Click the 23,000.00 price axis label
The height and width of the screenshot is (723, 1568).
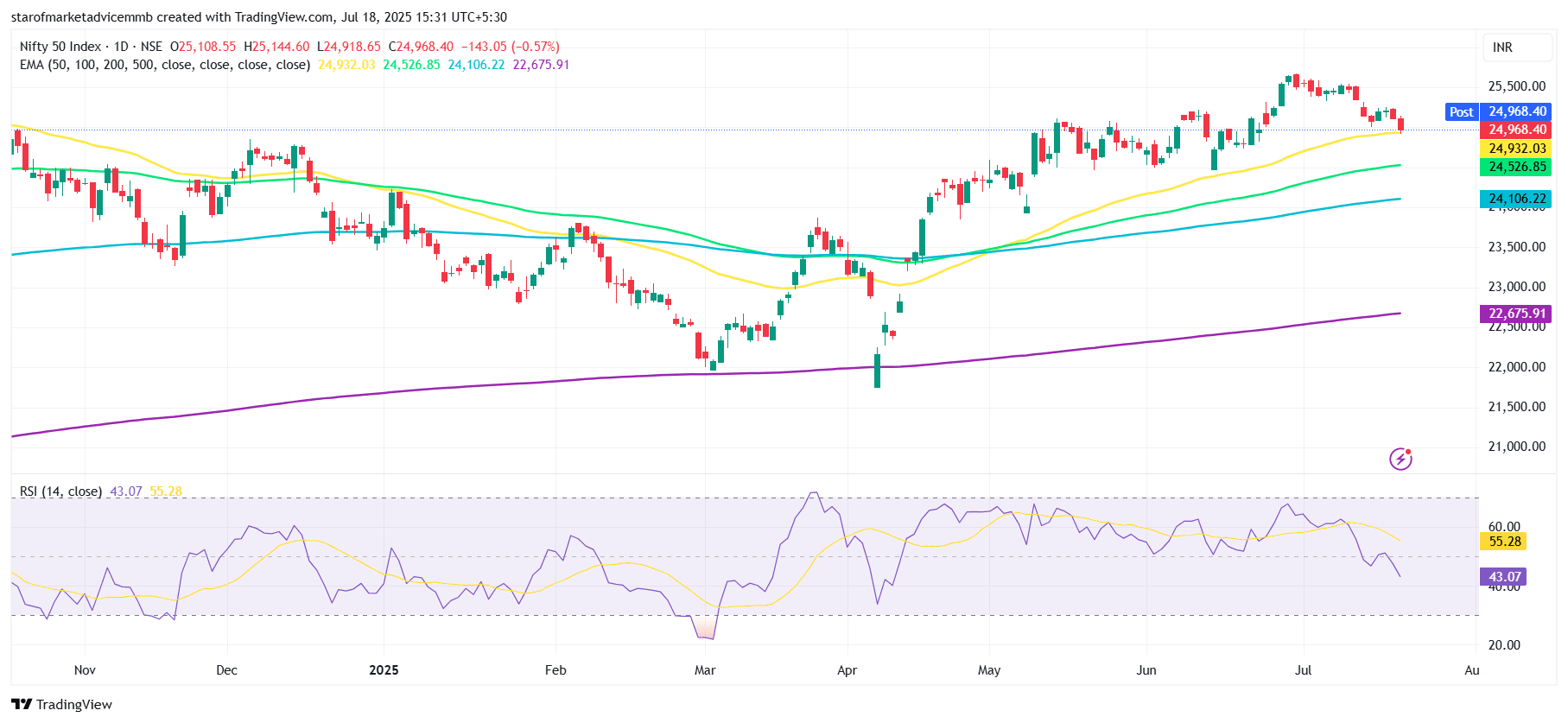pyautogui.click(x=1516, y=287)
